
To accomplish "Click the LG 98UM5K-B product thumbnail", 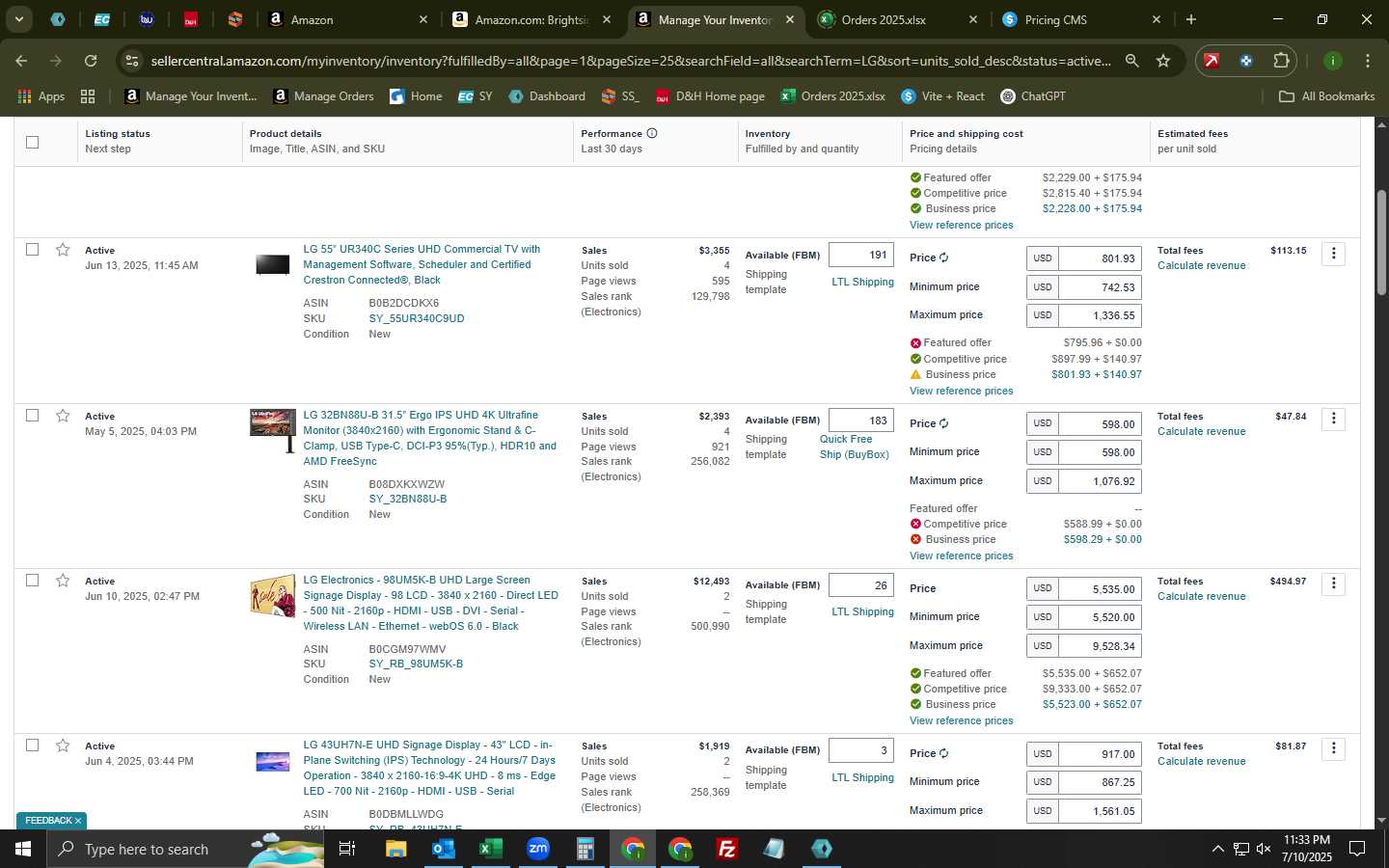I will (x=272, y=597).
